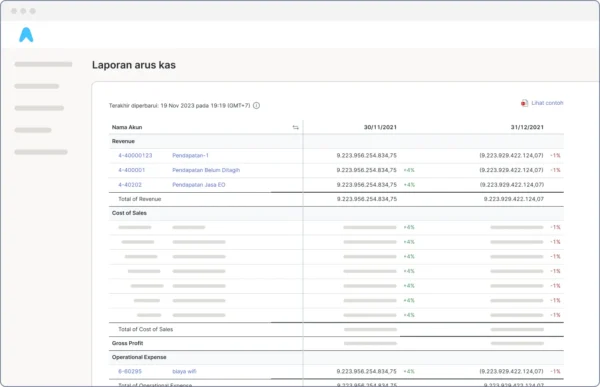Open account code 4-400001

[x=132, y=170]
